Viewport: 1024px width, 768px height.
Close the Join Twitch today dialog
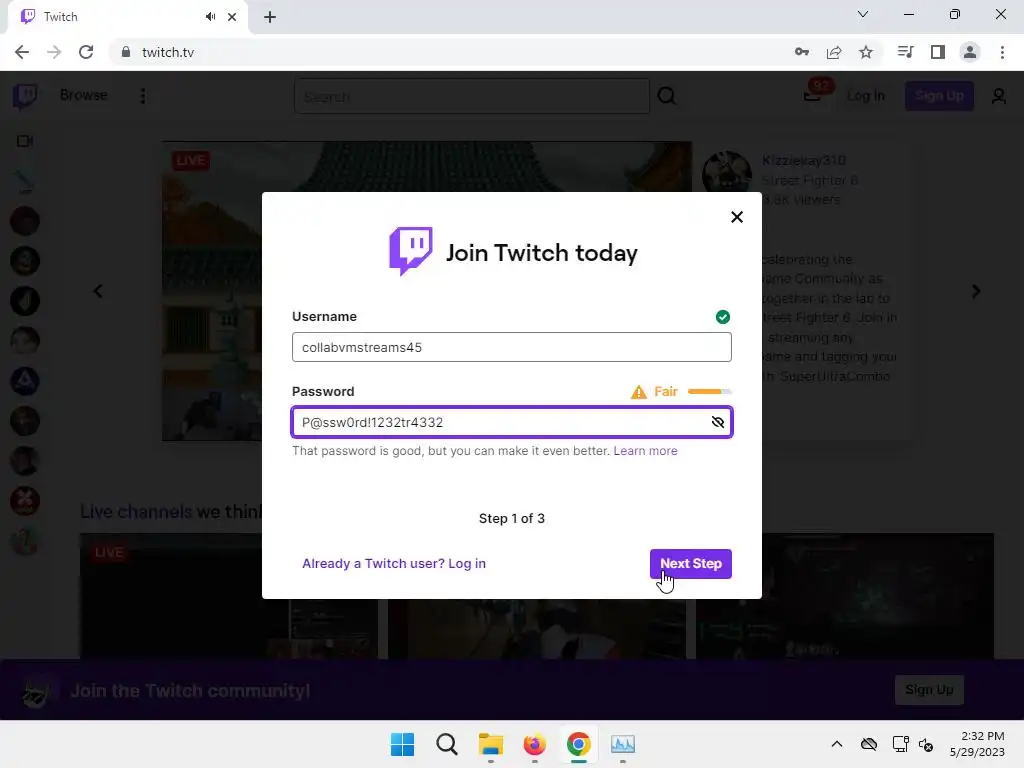coord(737,217)
